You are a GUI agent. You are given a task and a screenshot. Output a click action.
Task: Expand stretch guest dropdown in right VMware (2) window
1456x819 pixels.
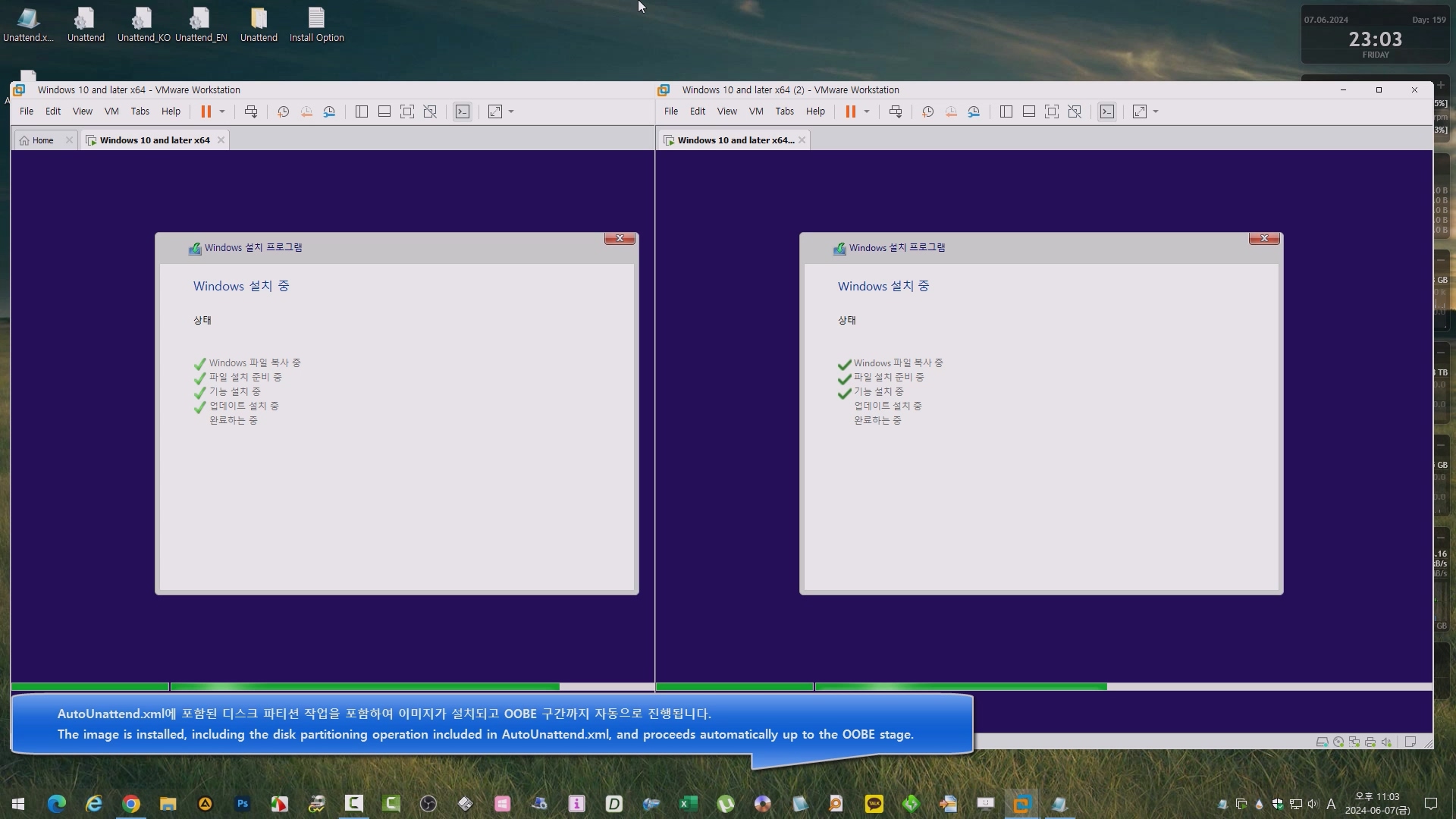[1156, 111]
